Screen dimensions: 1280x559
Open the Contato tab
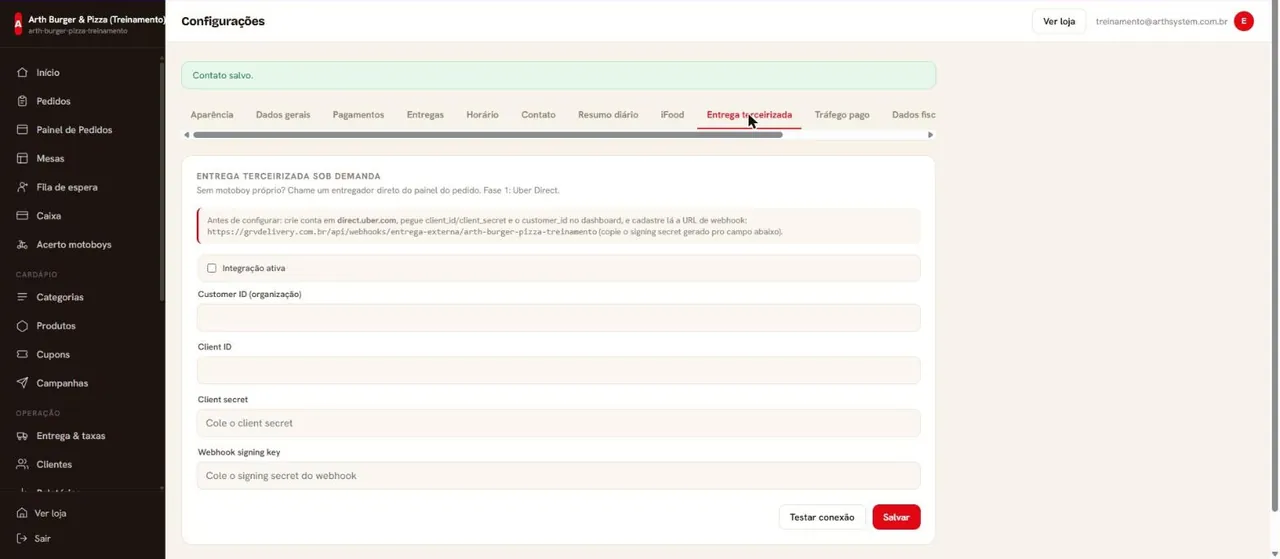click(538, 115)
